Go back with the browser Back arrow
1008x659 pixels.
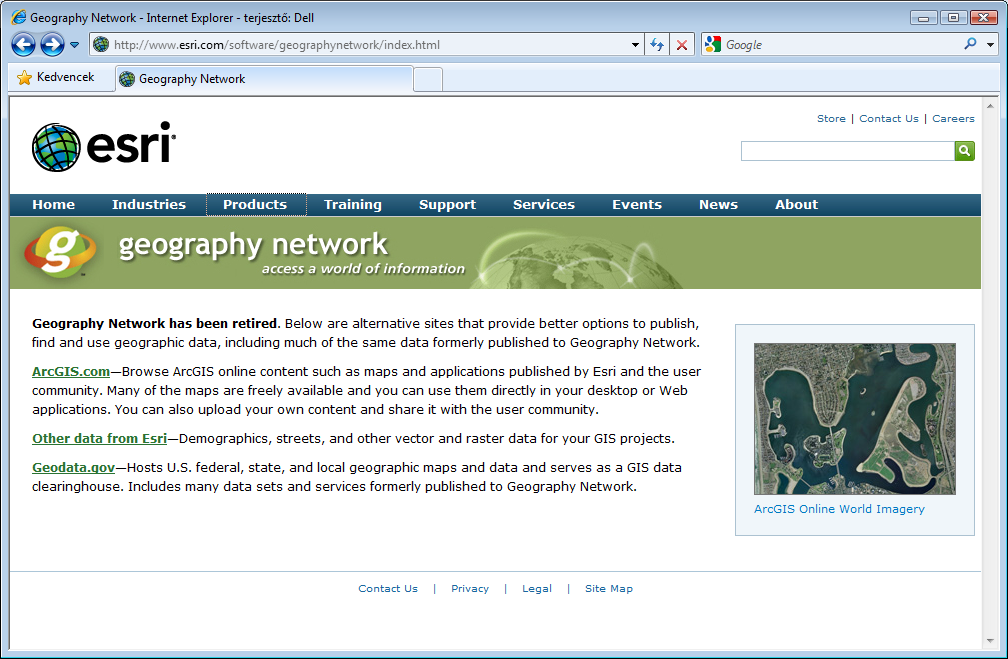click(23, 45)
